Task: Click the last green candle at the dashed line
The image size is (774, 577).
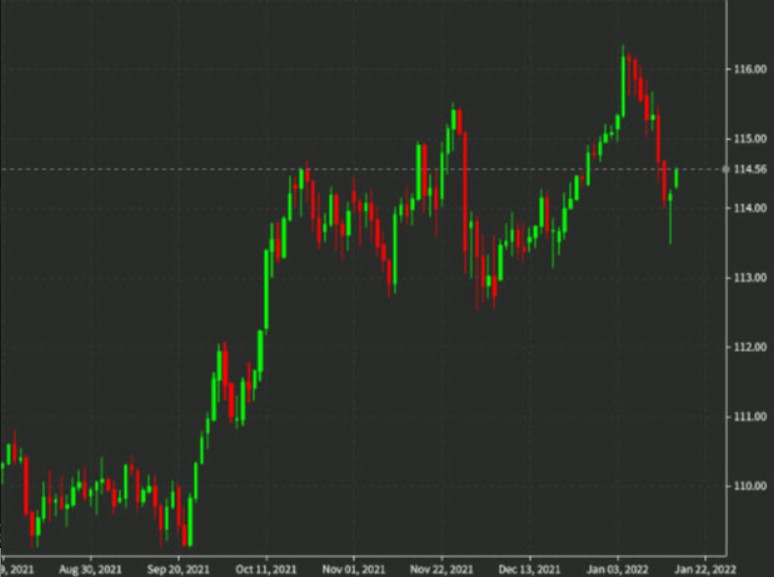Action: coord(676,178)
